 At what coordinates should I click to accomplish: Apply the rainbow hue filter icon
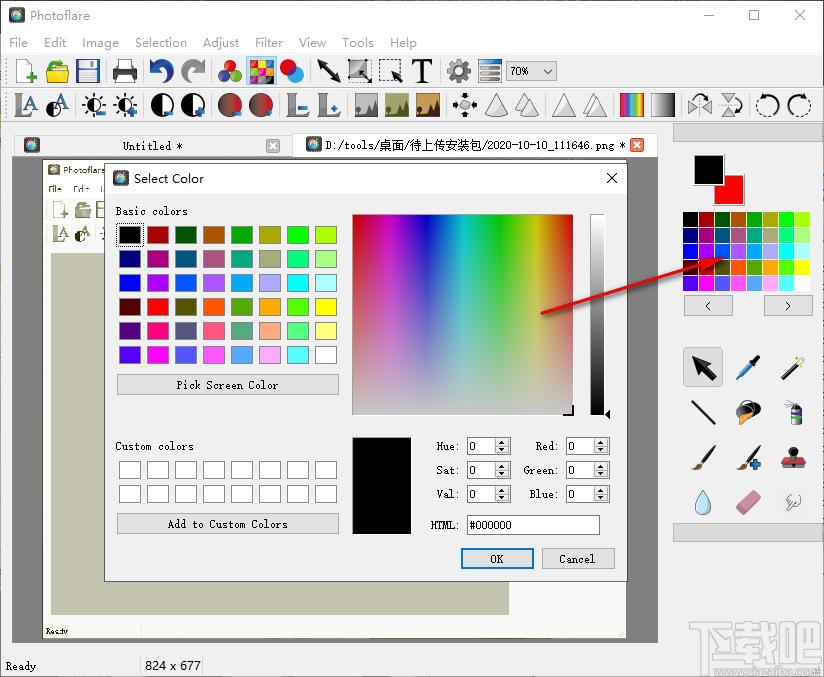click(x=632, y=105)
